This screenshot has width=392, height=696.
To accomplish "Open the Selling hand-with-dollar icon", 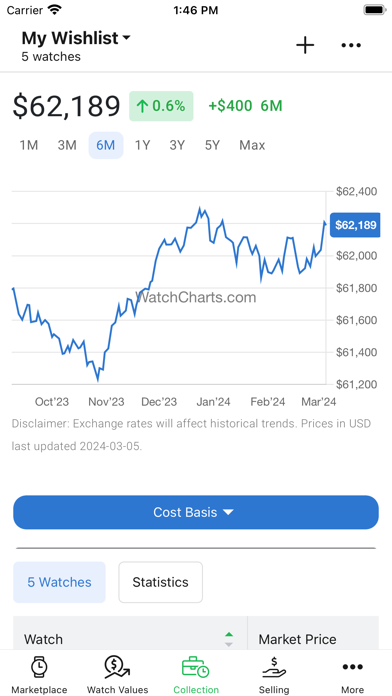I will (x=274, y=668).
